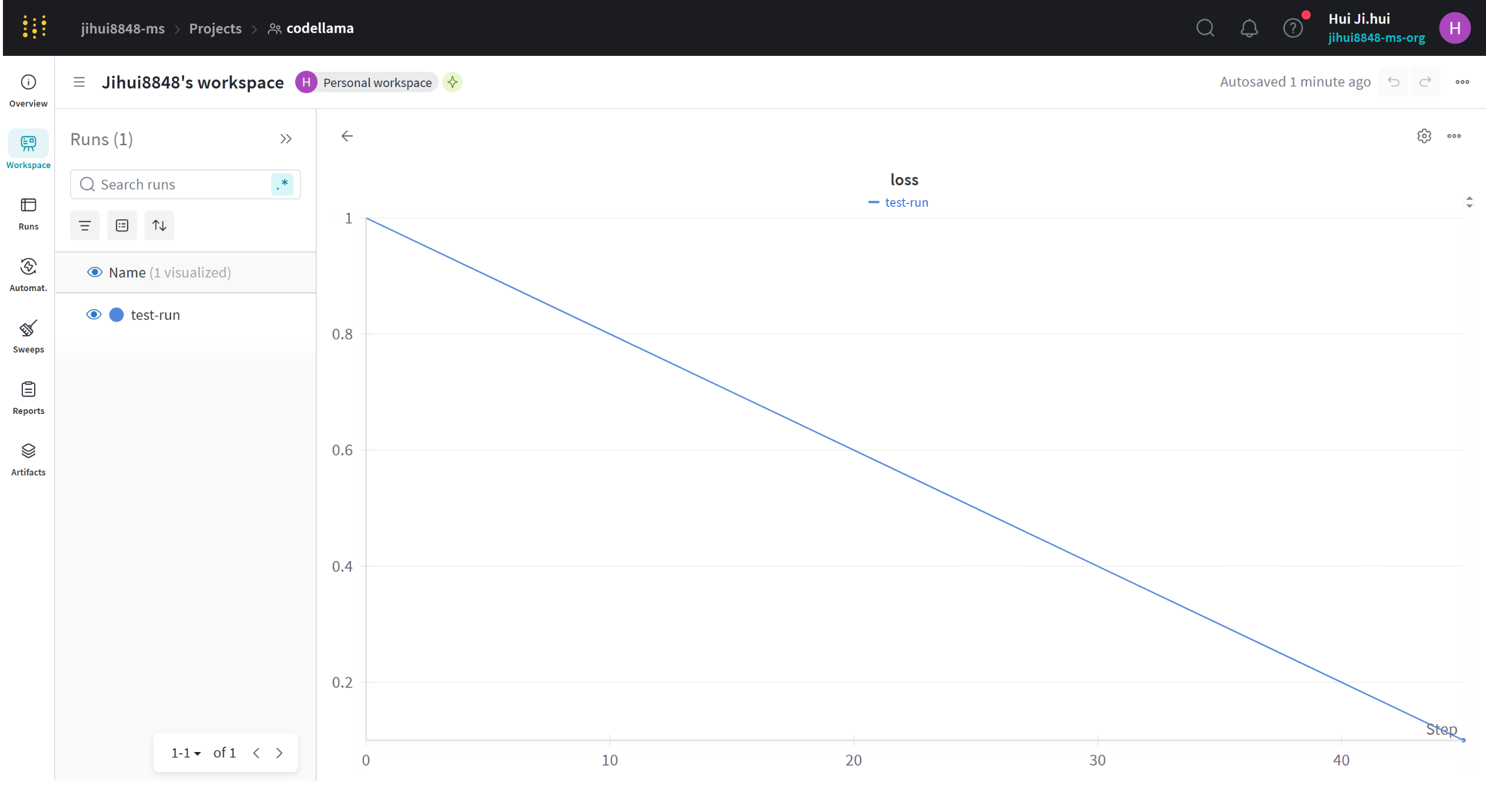Toggle visibility of all runs in Name header

[94, 272]
